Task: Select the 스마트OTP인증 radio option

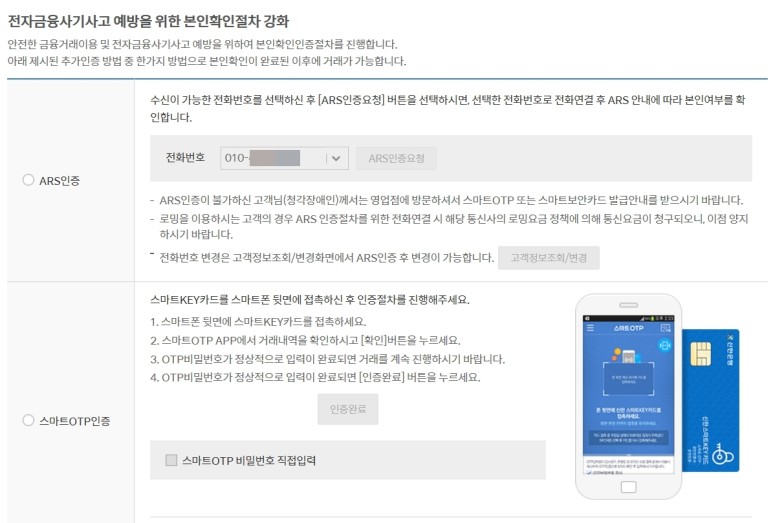Action: pyautogui.click(x=29, y=420)
